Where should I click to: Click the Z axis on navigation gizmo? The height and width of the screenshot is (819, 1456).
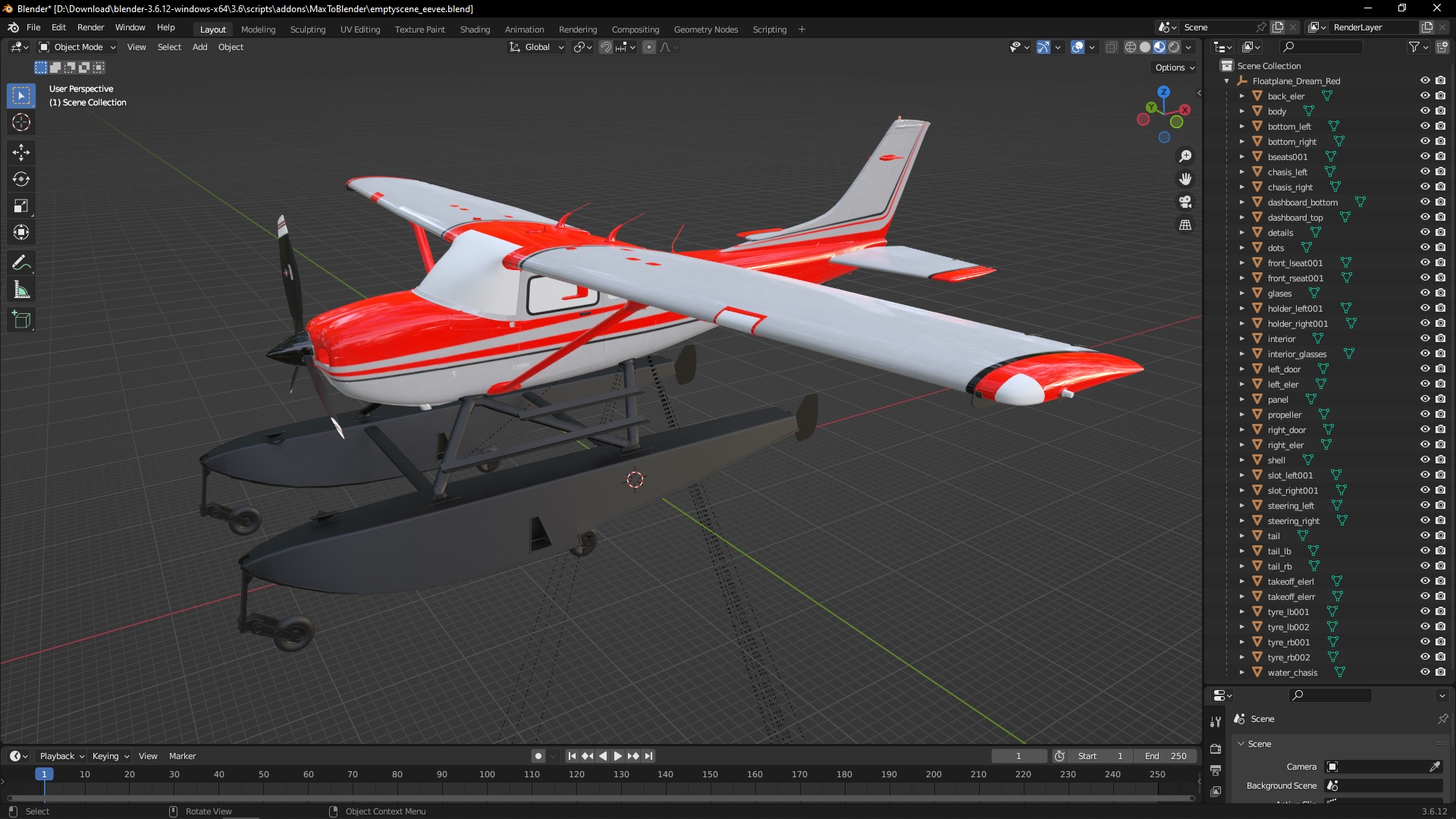coord(1163,92)
